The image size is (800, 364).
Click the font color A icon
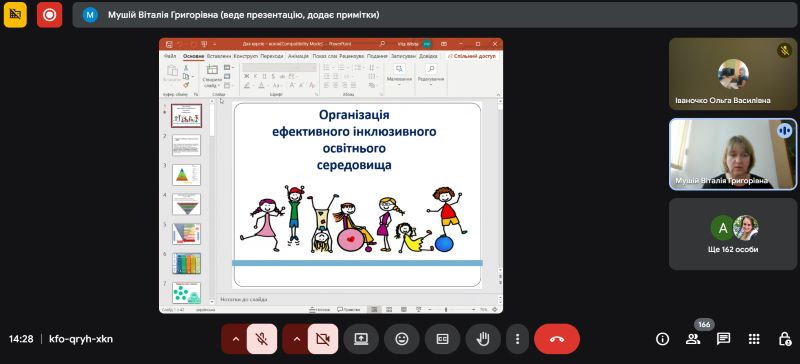click(261, 85)
